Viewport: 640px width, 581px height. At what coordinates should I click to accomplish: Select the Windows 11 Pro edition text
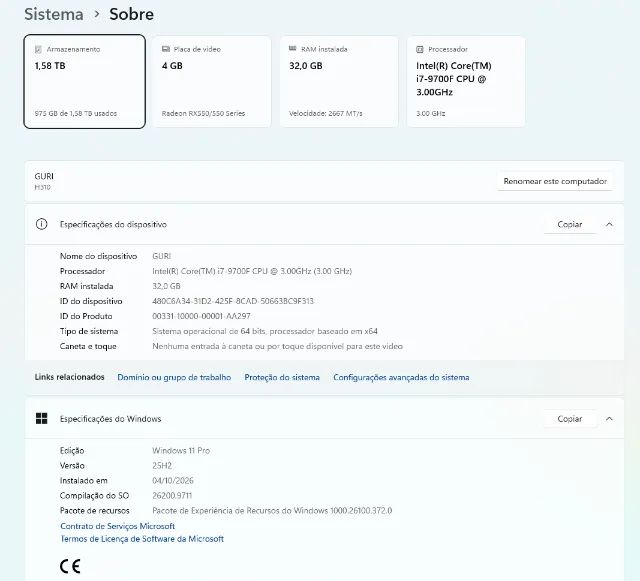(181, 451)
